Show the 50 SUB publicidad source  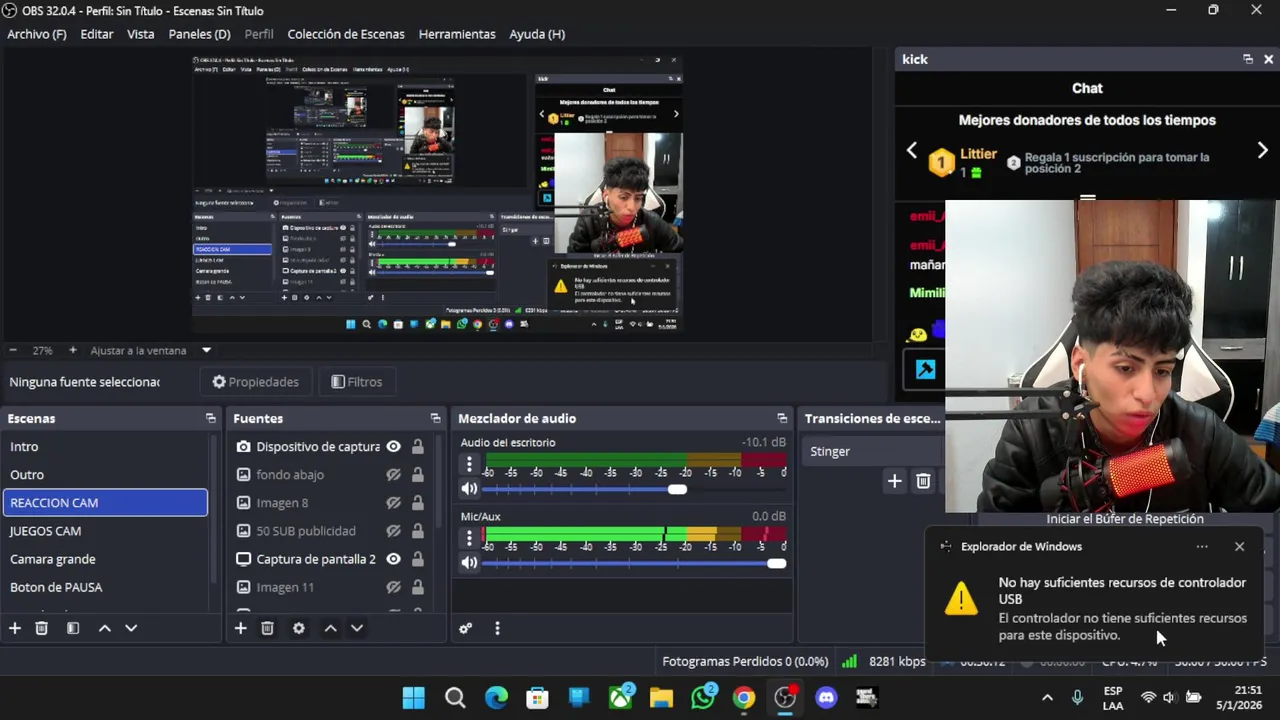(394, 531)
